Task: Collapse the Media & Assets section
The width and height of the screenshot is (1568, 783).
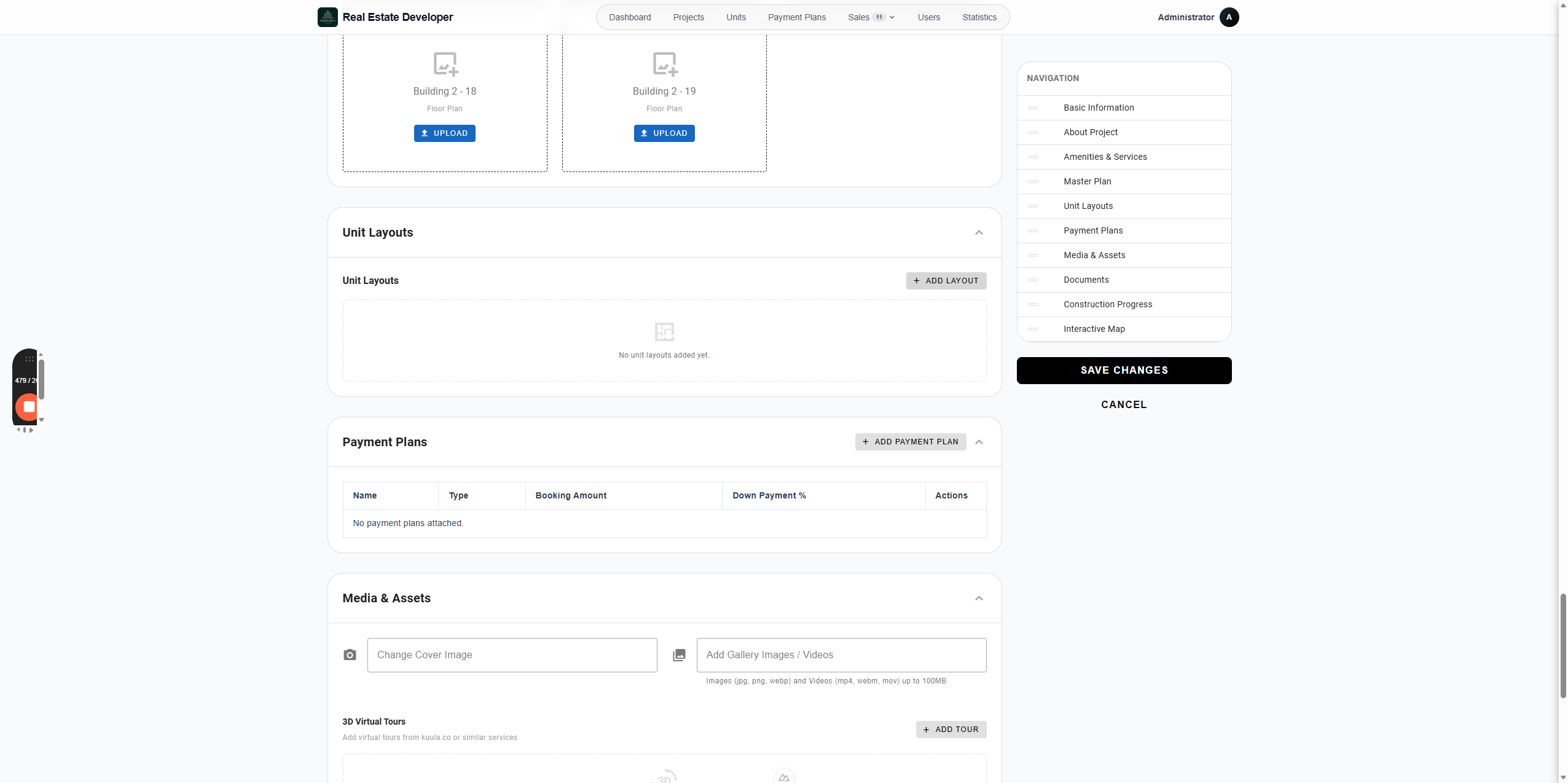Action: [979, 598]
